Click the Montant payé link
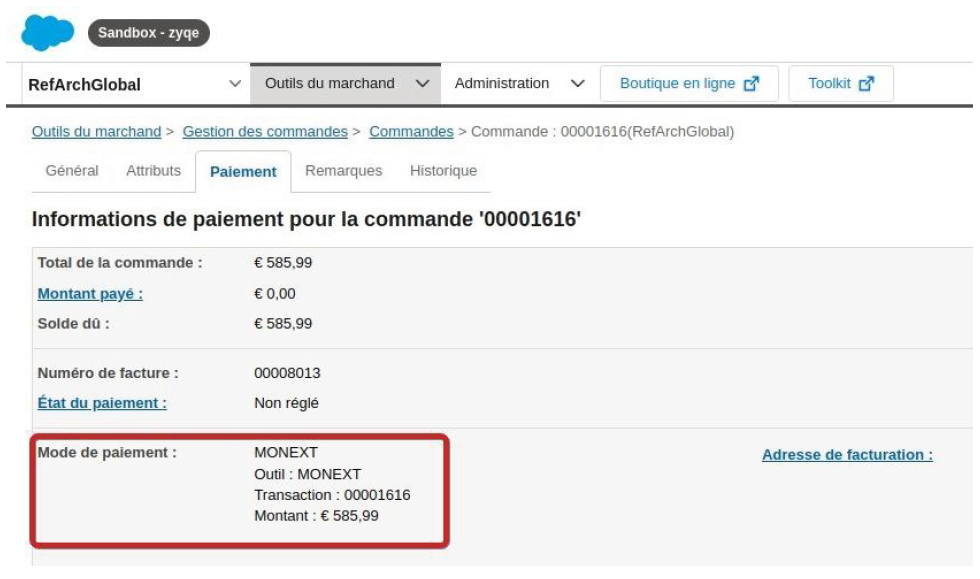 [90, 294]
